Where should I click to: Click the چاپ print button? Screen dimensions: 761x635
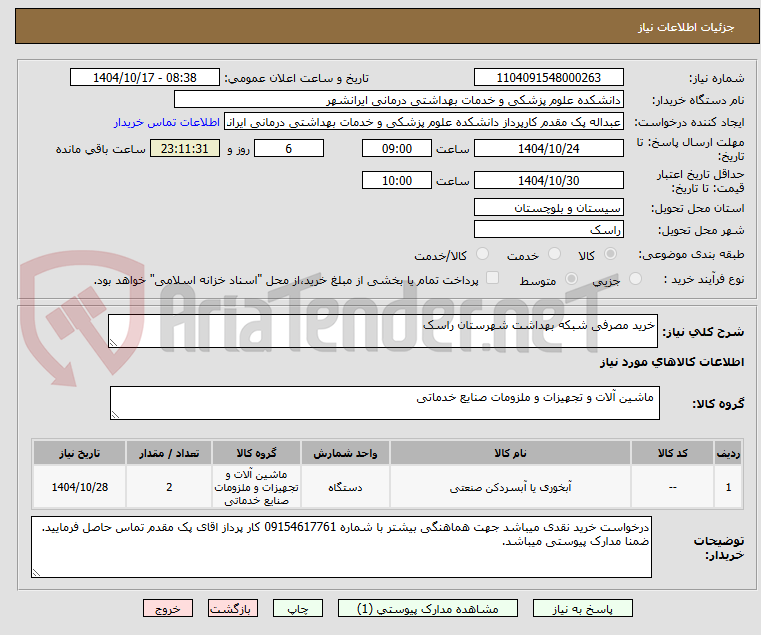pyautogui.click(x=298, y=608)
